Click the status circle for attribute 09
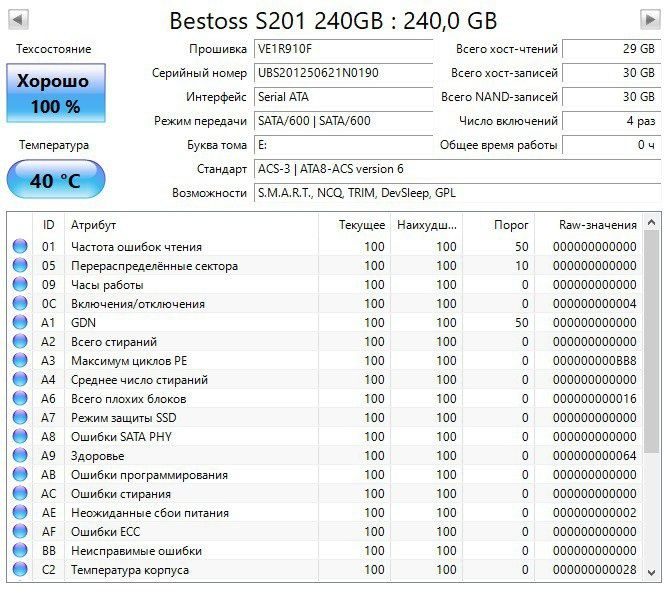 coord(20,284)
